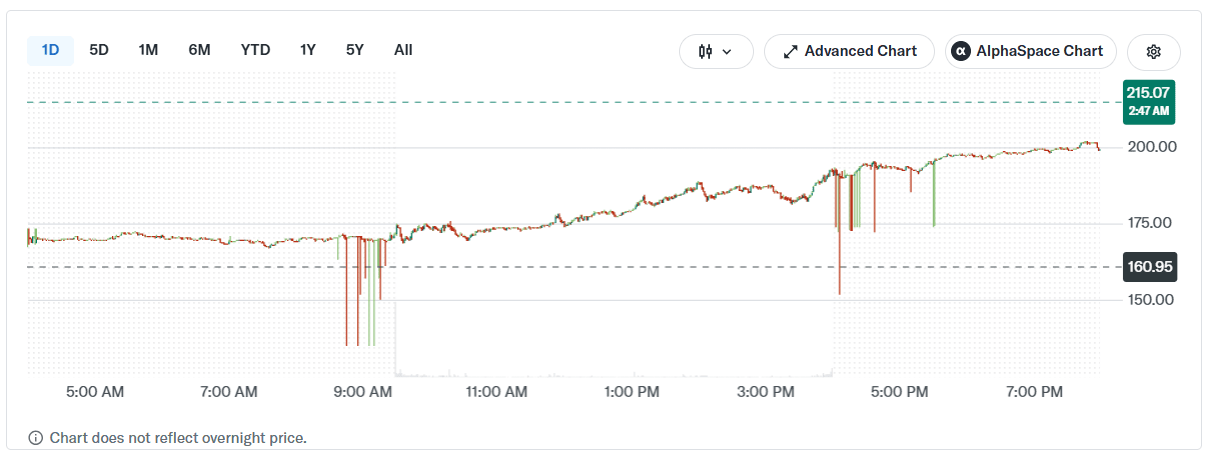Viewport: 1211px width, 459px height.
Task: Show the YTD time range
Action: [x=255, y=50]
